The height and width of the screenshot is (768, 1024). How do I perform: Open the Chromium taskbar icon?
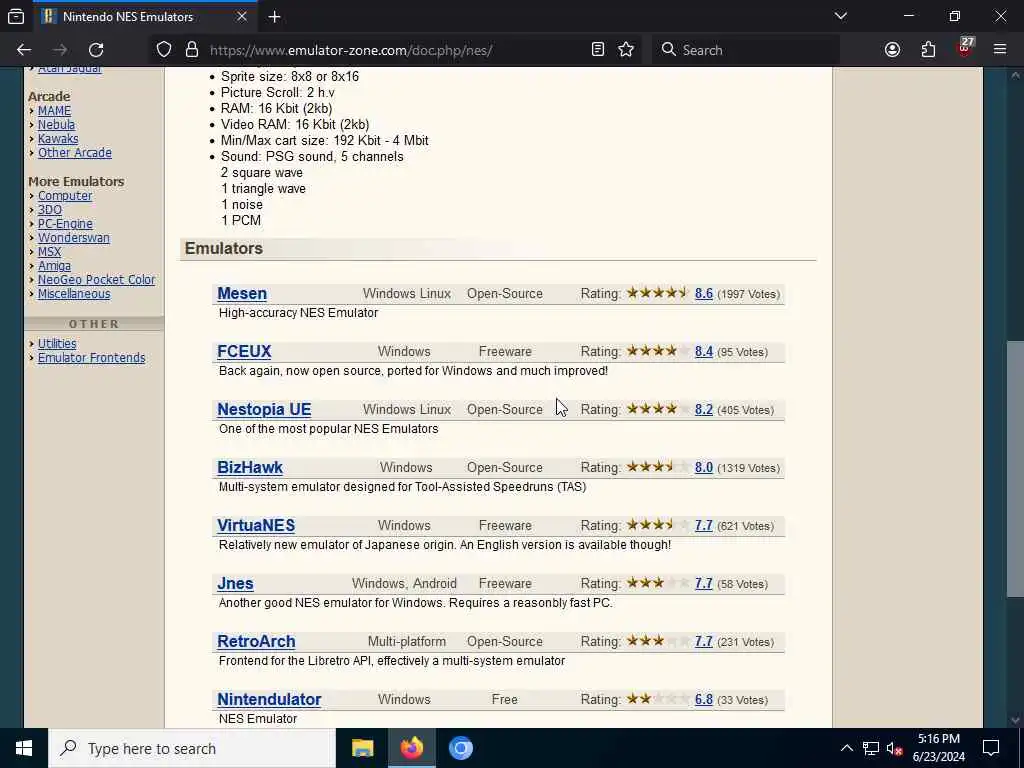click(x=460, y=748)
